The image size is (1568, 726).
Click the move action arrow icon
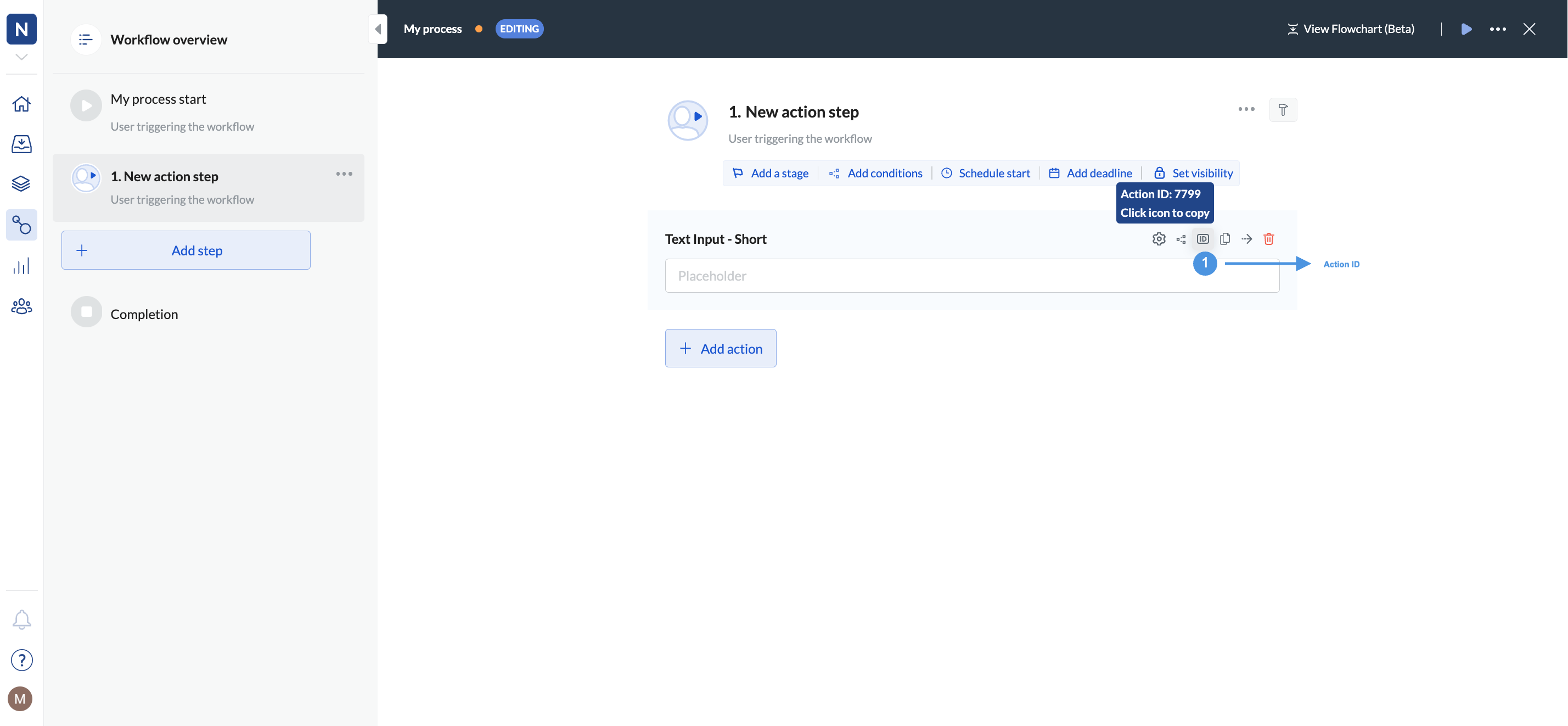coord(1246,239)
